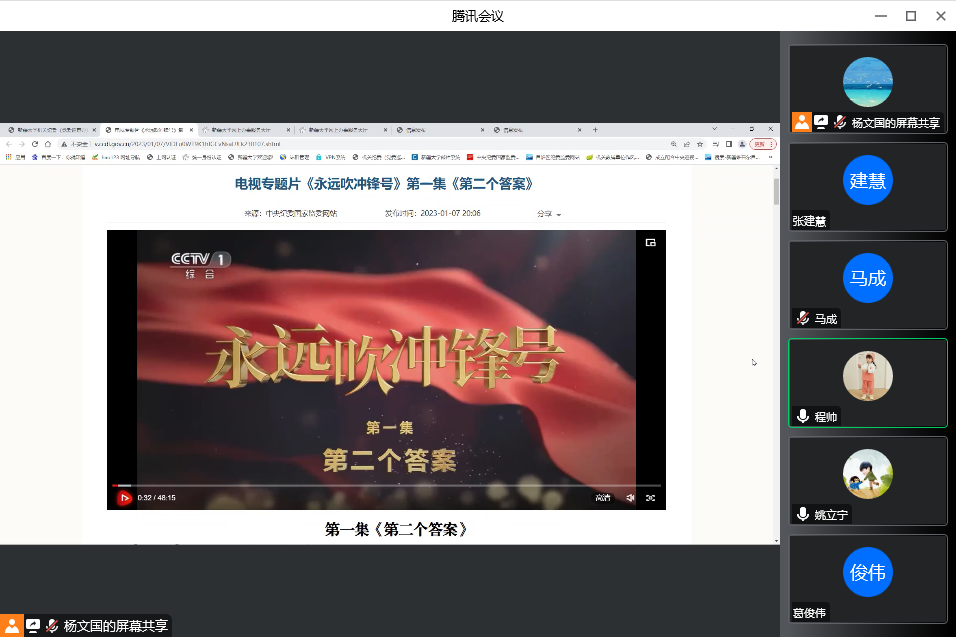This screenshot has height=637, width=956.
Task: Select 窓俊伟's participant avatar
Action: pos(867,572)
